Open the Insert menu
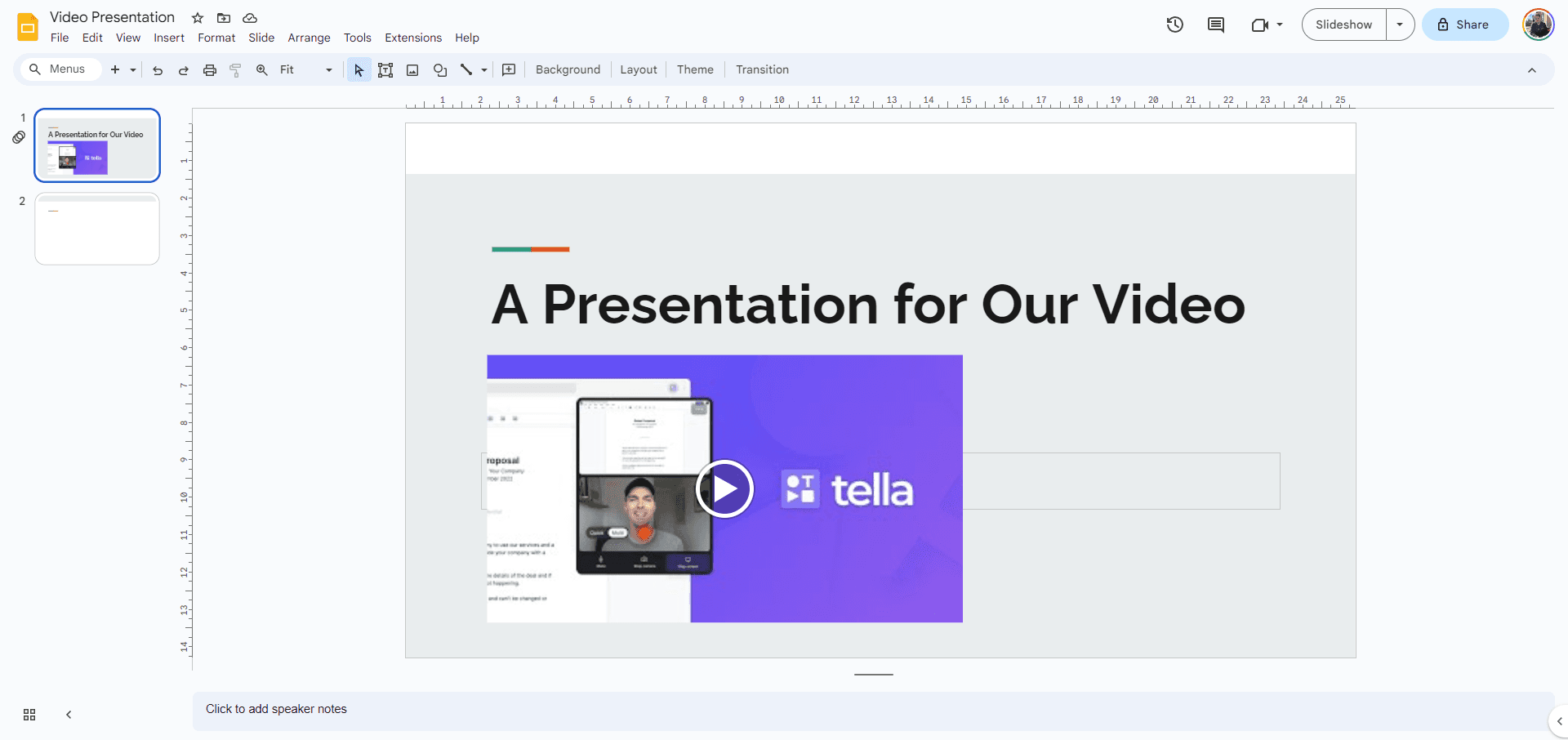Screen dimensions: 1568x740 [x=169, y=38]
